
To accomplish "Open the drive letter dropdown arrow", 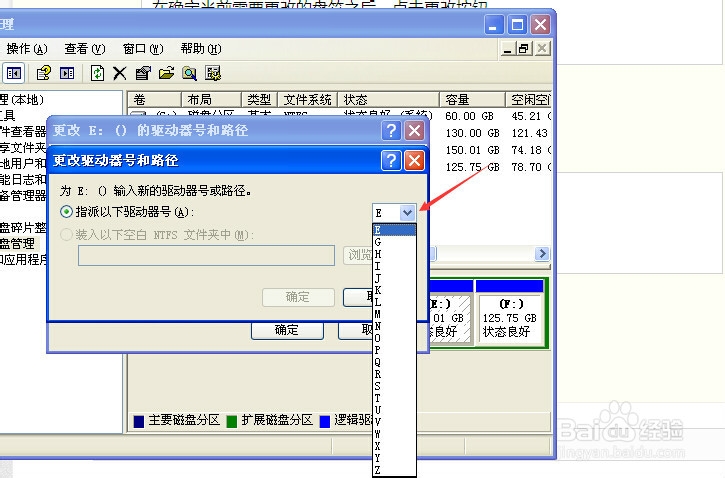I will 407,213.
